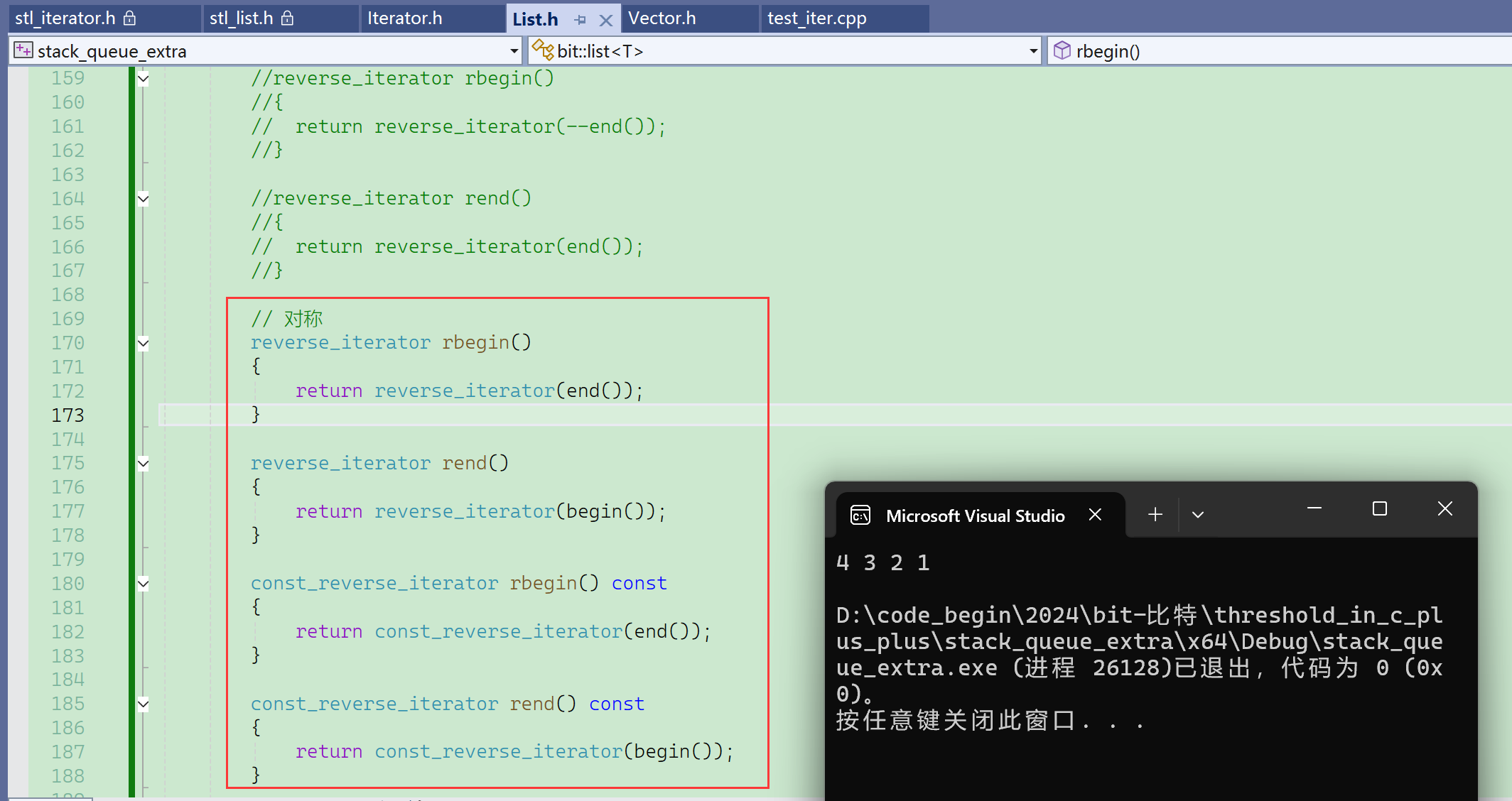Close the List.h editor tab

(605, 20)
